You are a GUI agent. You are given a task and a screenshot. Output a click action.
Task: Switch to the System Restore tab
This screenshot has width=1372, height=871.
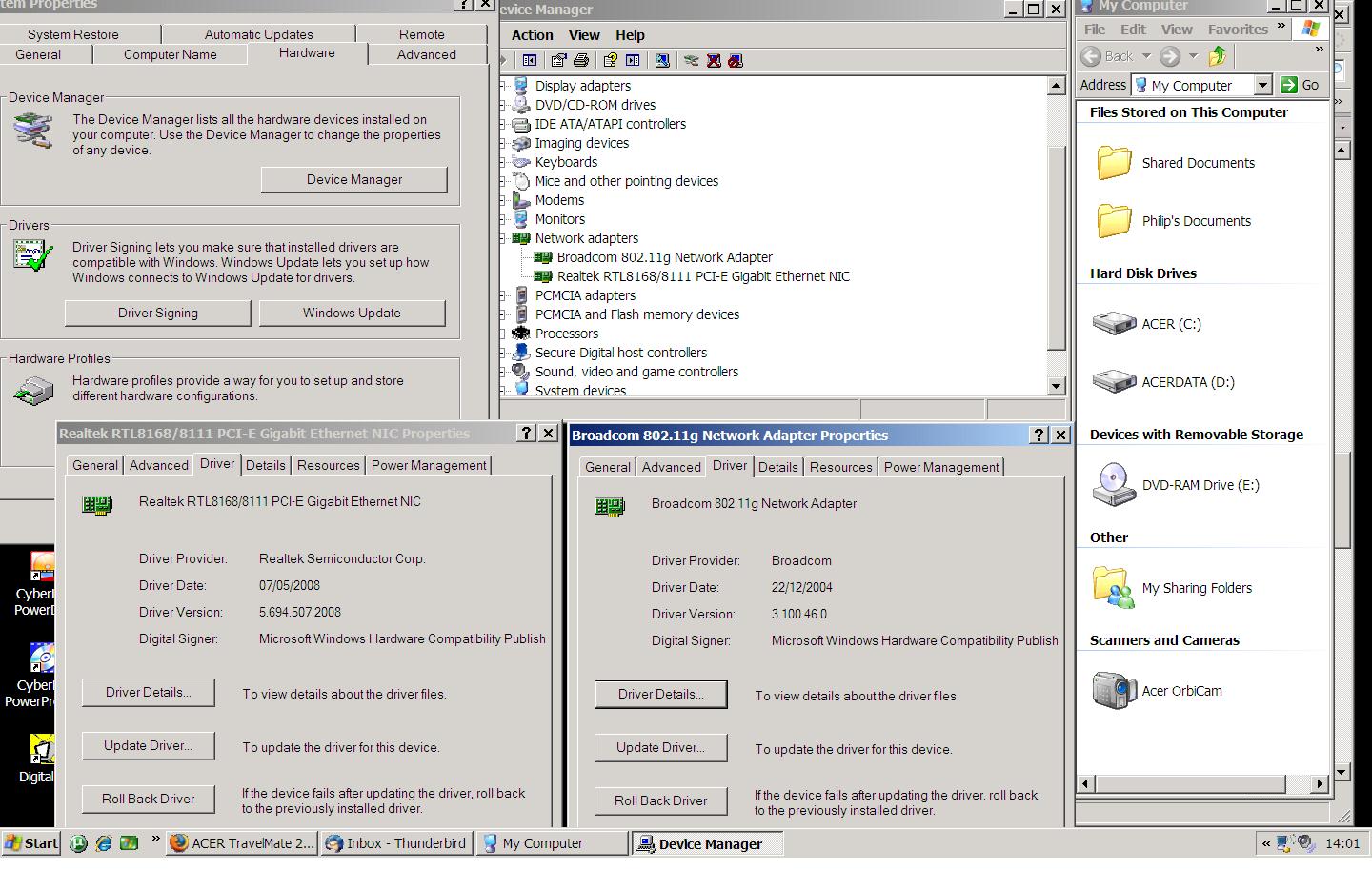point(73,34)
